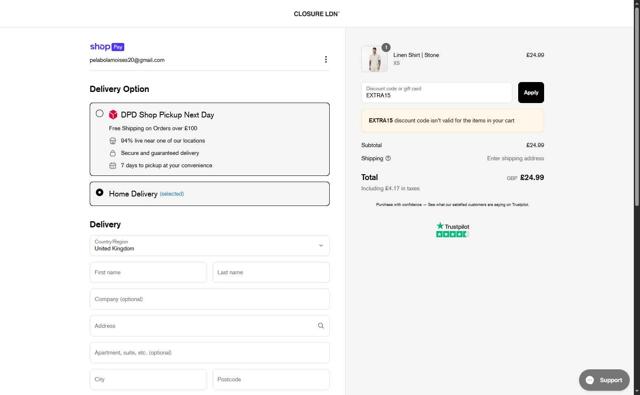Click the 'Linen Shirt | Stone' product name

point(416,55)
